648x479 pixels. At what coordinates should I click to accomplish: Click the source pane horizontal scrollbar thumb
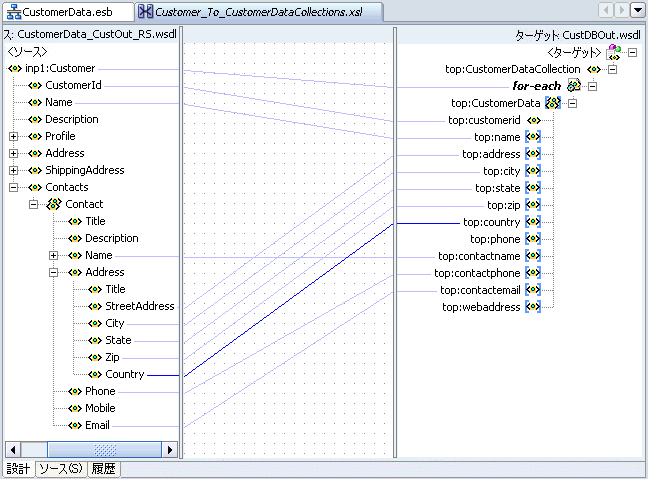pos(105,450)
